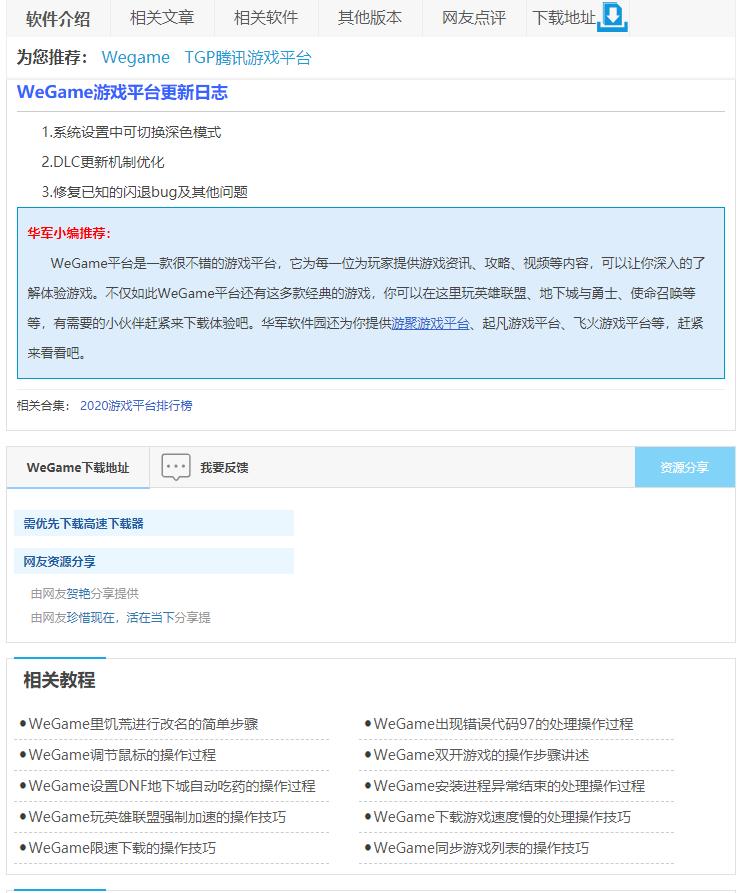Open the tutorial WeGame设置DNF地下城自动吃药的操作过程
Screen dimensions: 743x893
click(x=172, y=786)
